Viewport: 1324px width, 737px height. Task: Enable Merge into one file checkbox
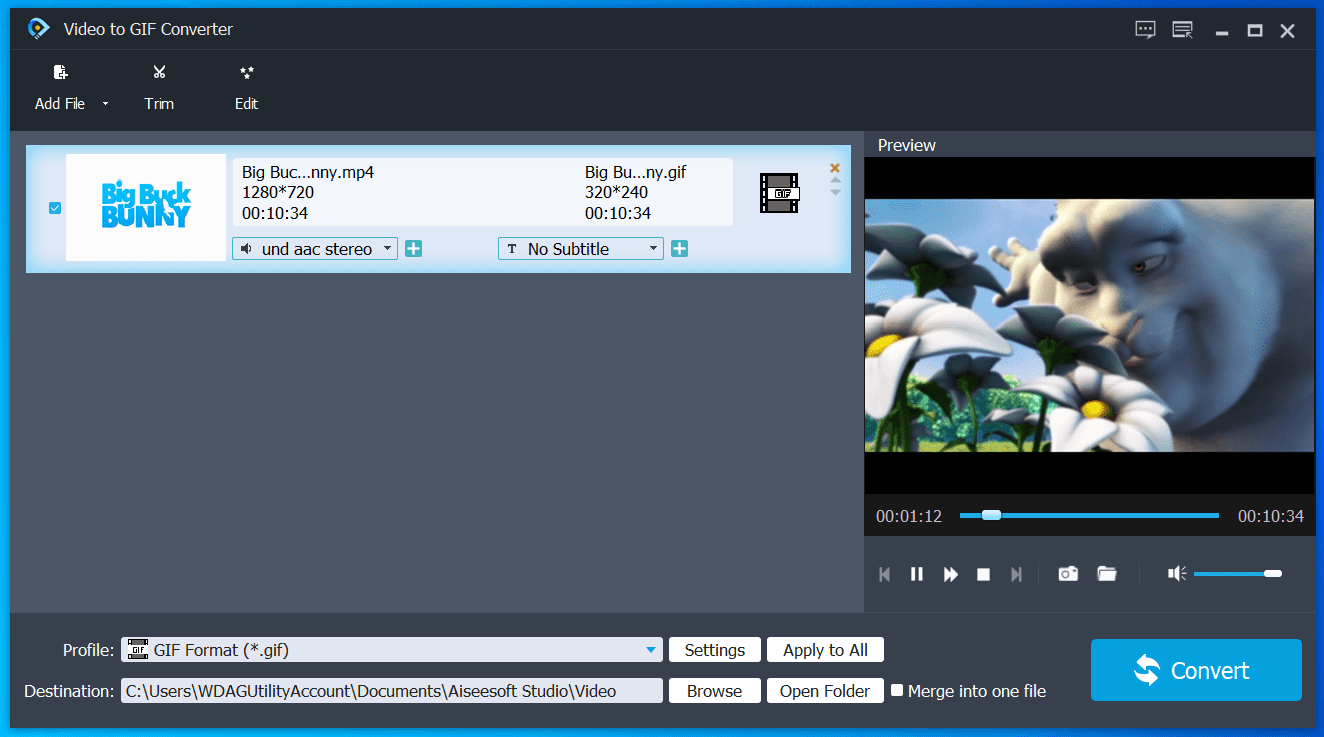click(x=897, y=690)
